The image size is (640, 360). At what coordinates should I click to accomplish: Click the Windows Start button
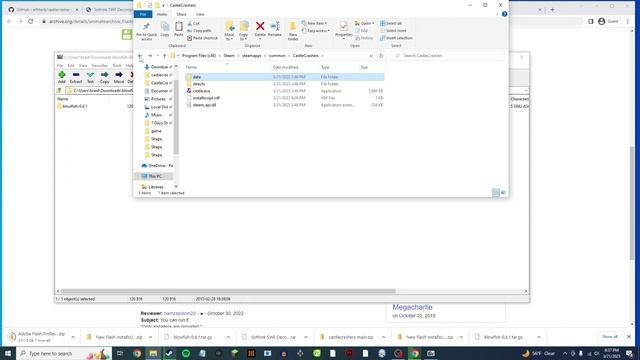pos(8,353)
